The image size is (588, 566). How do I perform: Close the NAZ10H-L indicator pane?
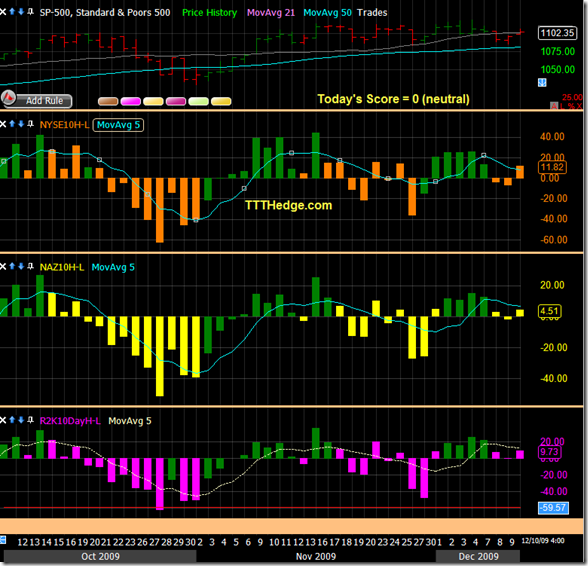point(3,267)
